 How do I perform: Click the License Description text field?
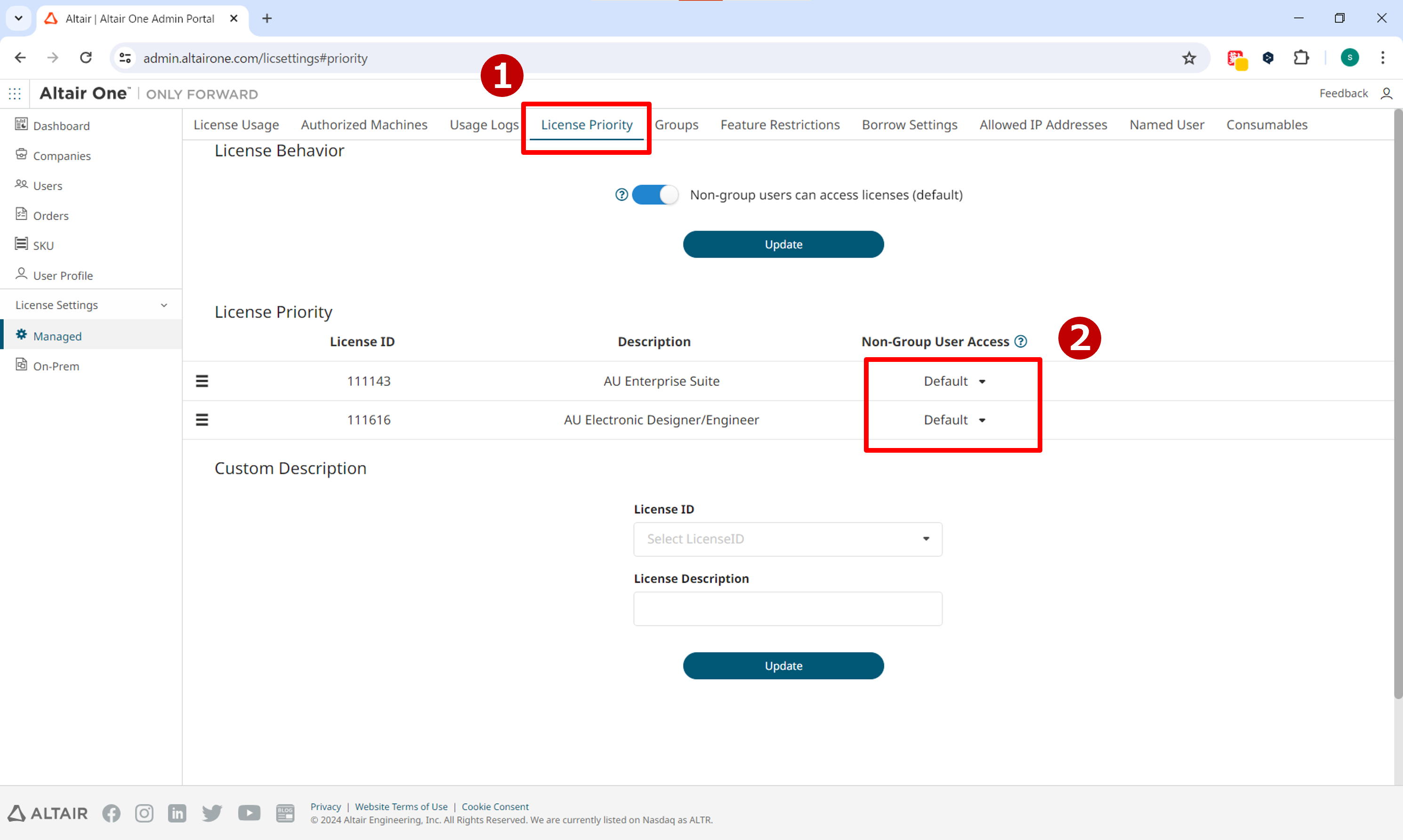point(787,608)
